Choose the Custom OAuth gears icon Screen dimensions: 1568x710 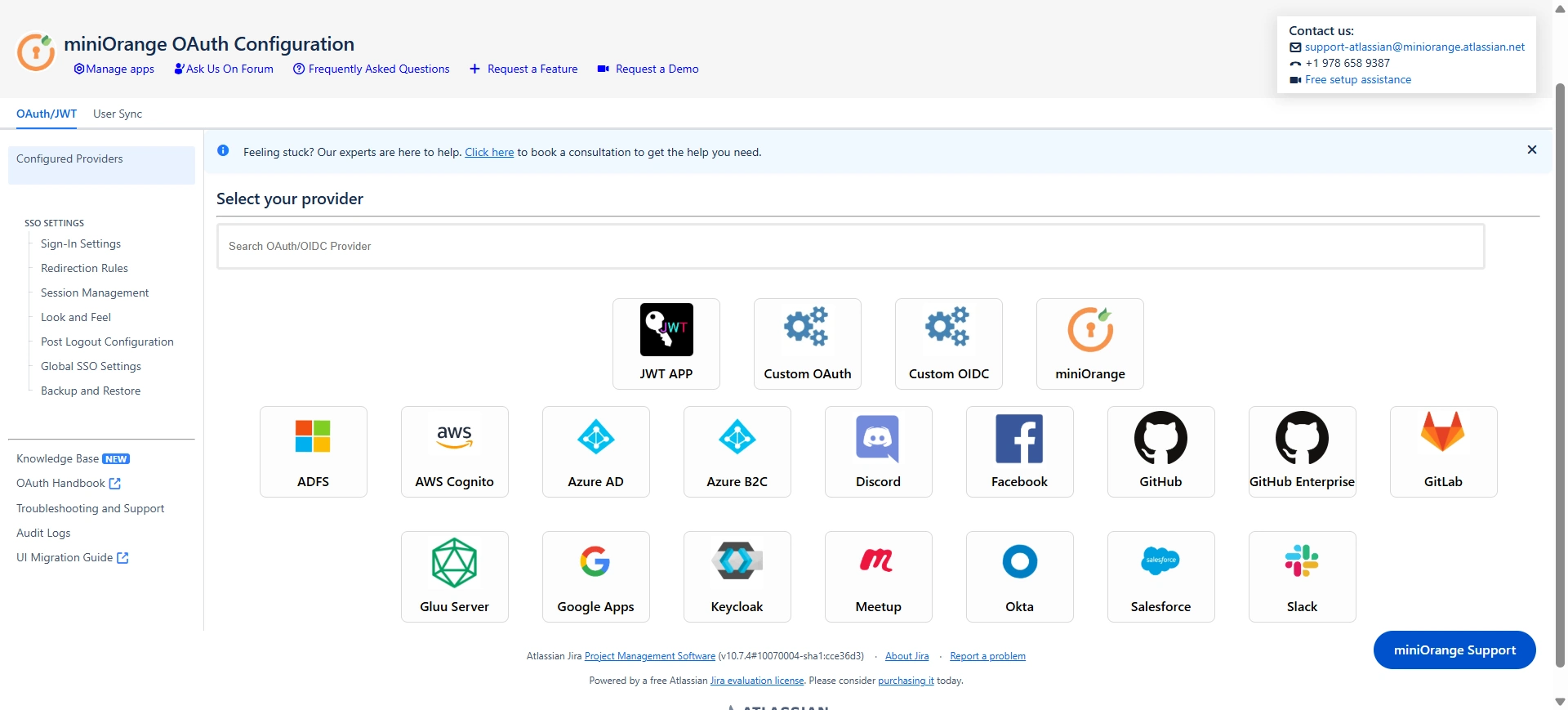coord(806,327)
